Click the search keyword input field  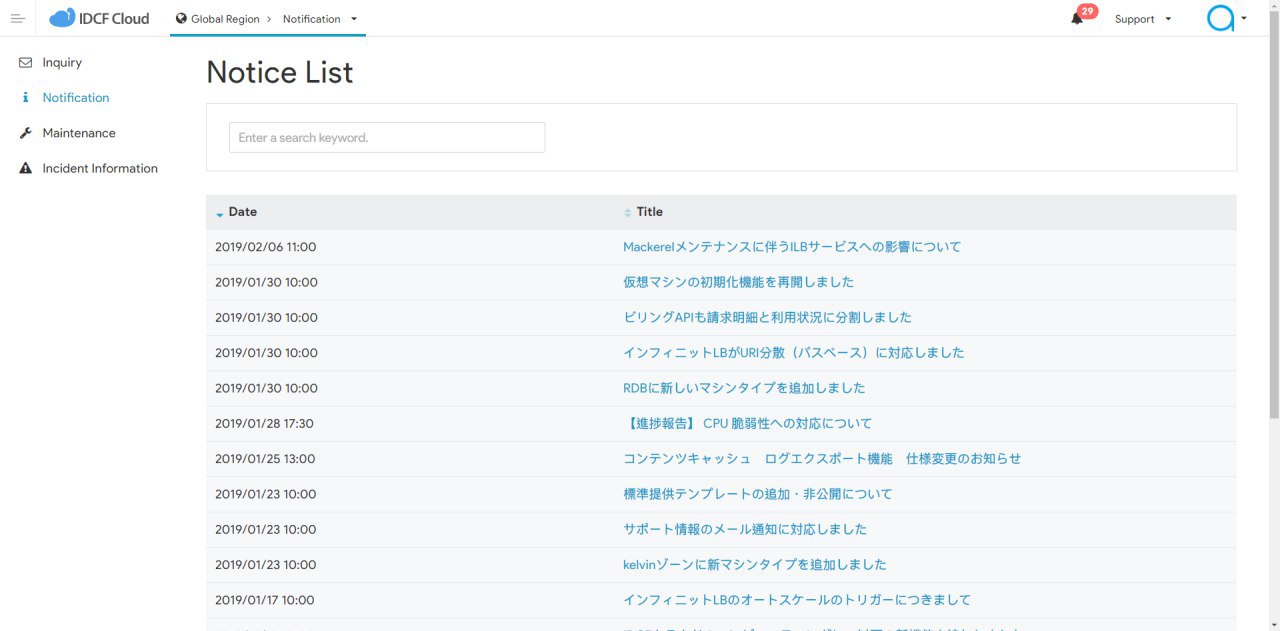coord(387,138)
